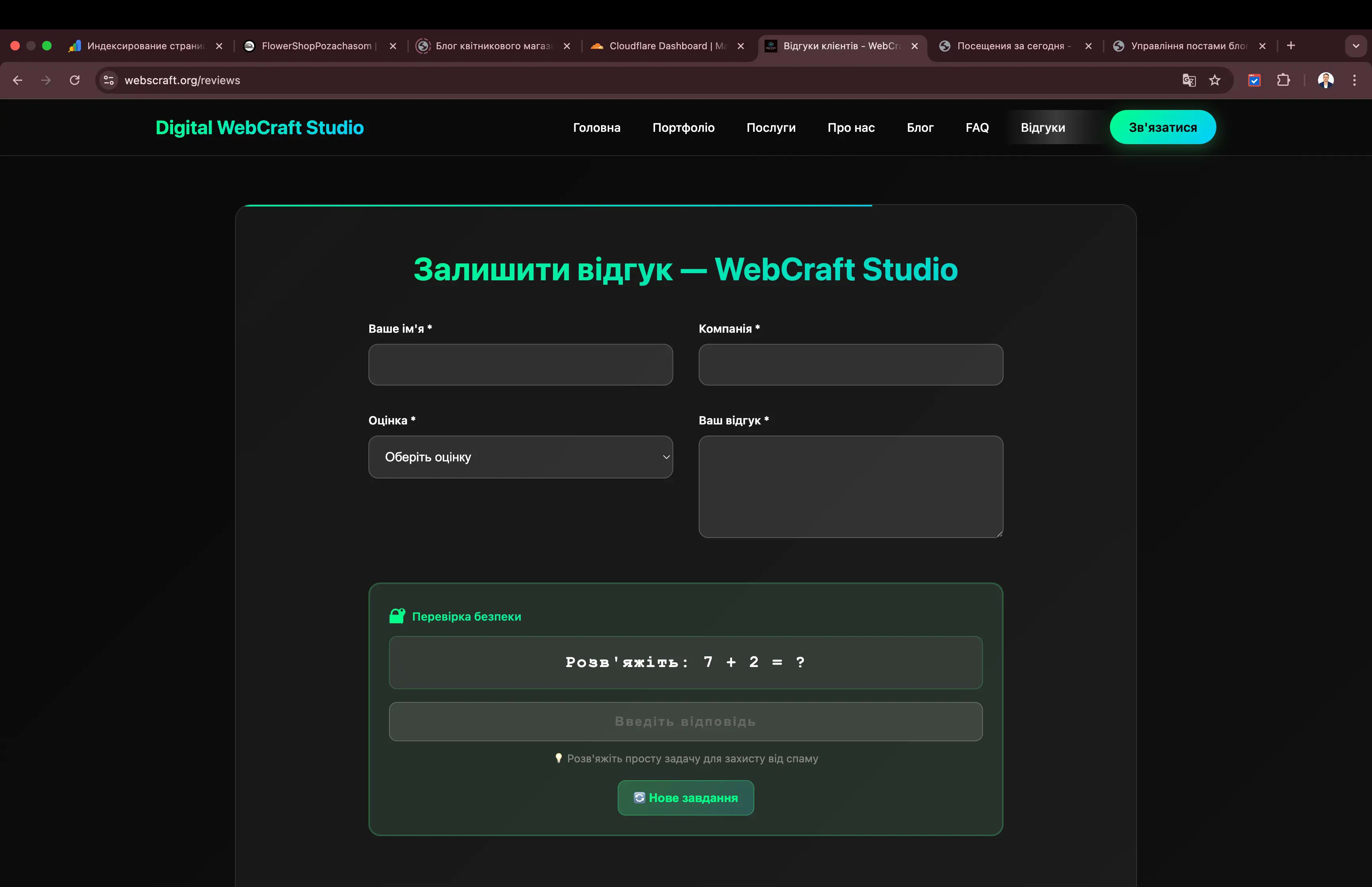Viewport: 1372px width, 887px height.
Task: Open a new tab with the plus icon
Action: [x=1291, y=46]
